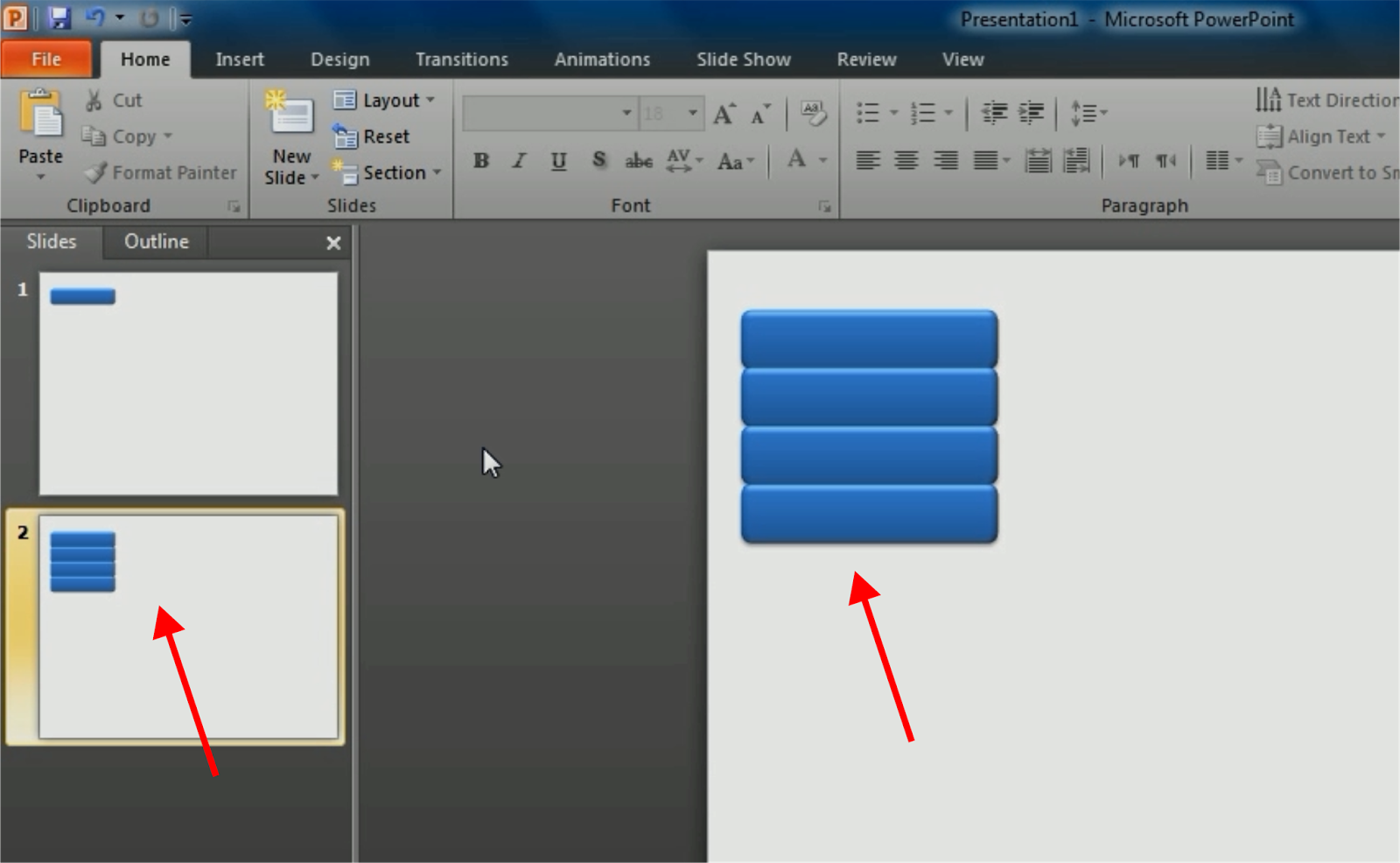Open the File tab

click(x=46, y=59)
